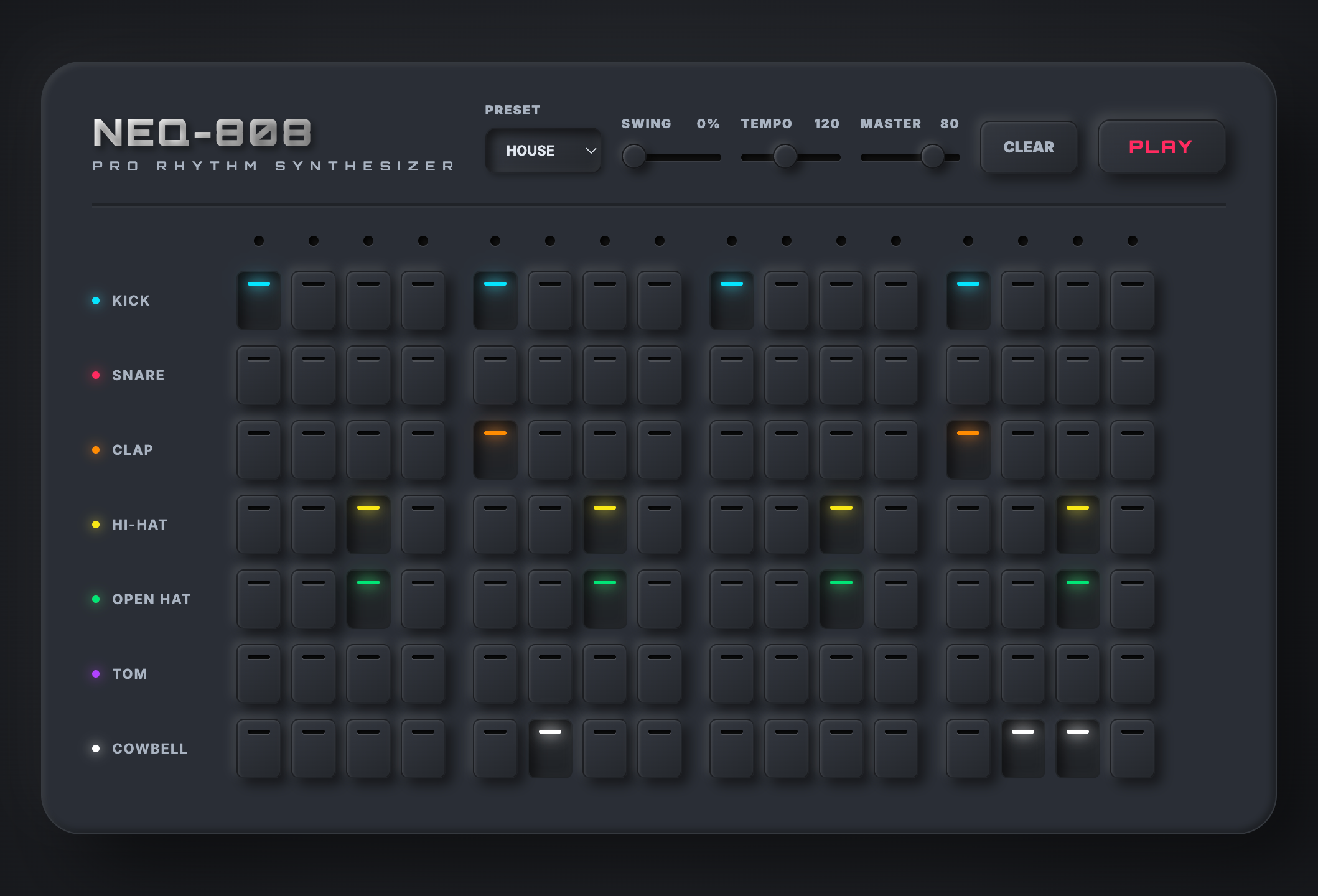Disable the lit Clap step 13 pad
Screen dimensions: 1318x896
(968, 450)
